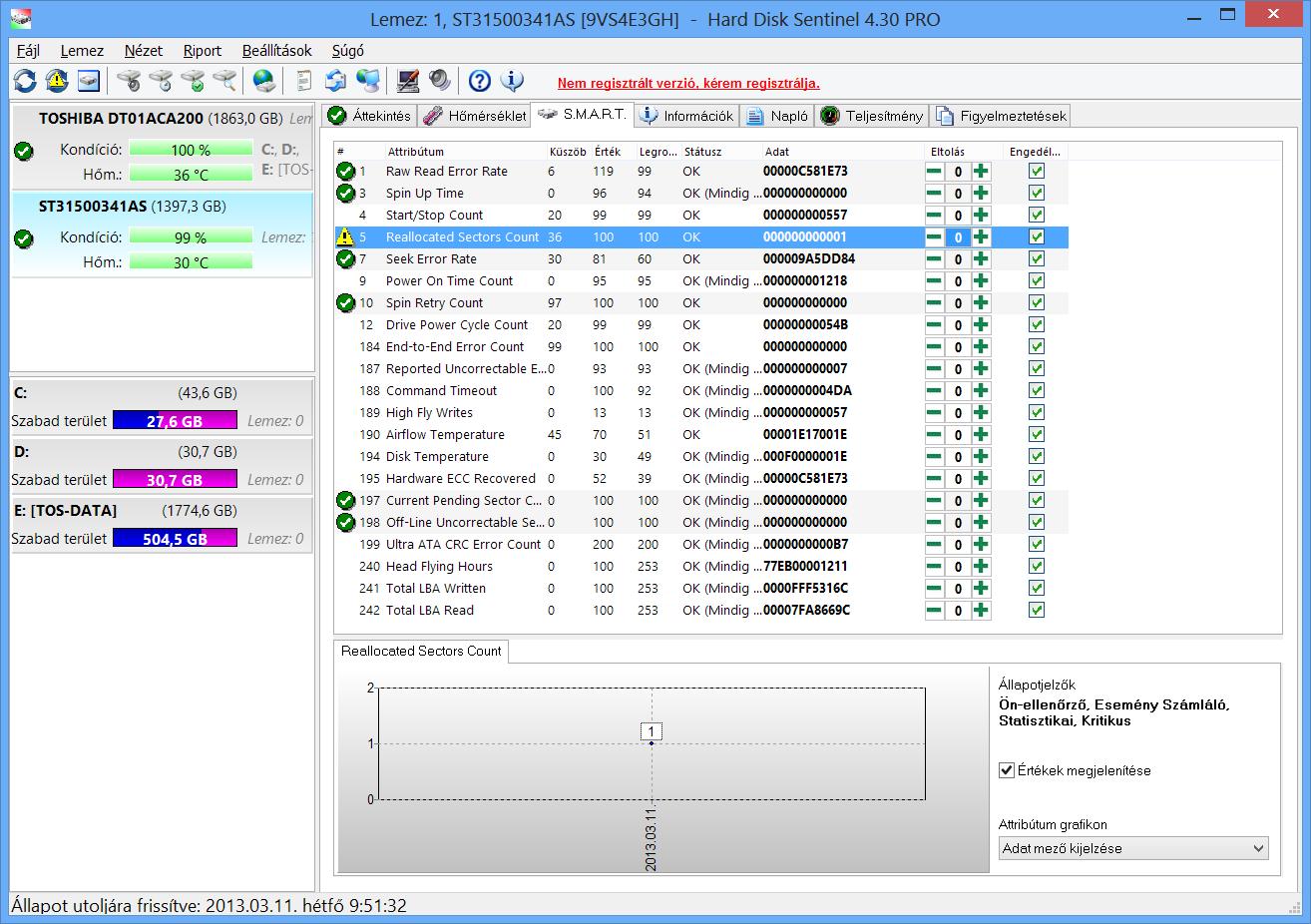Increase the offset for Raw Read Error Rate
The height and width of the screenshot is (924, 1311).
click(982, 172)
